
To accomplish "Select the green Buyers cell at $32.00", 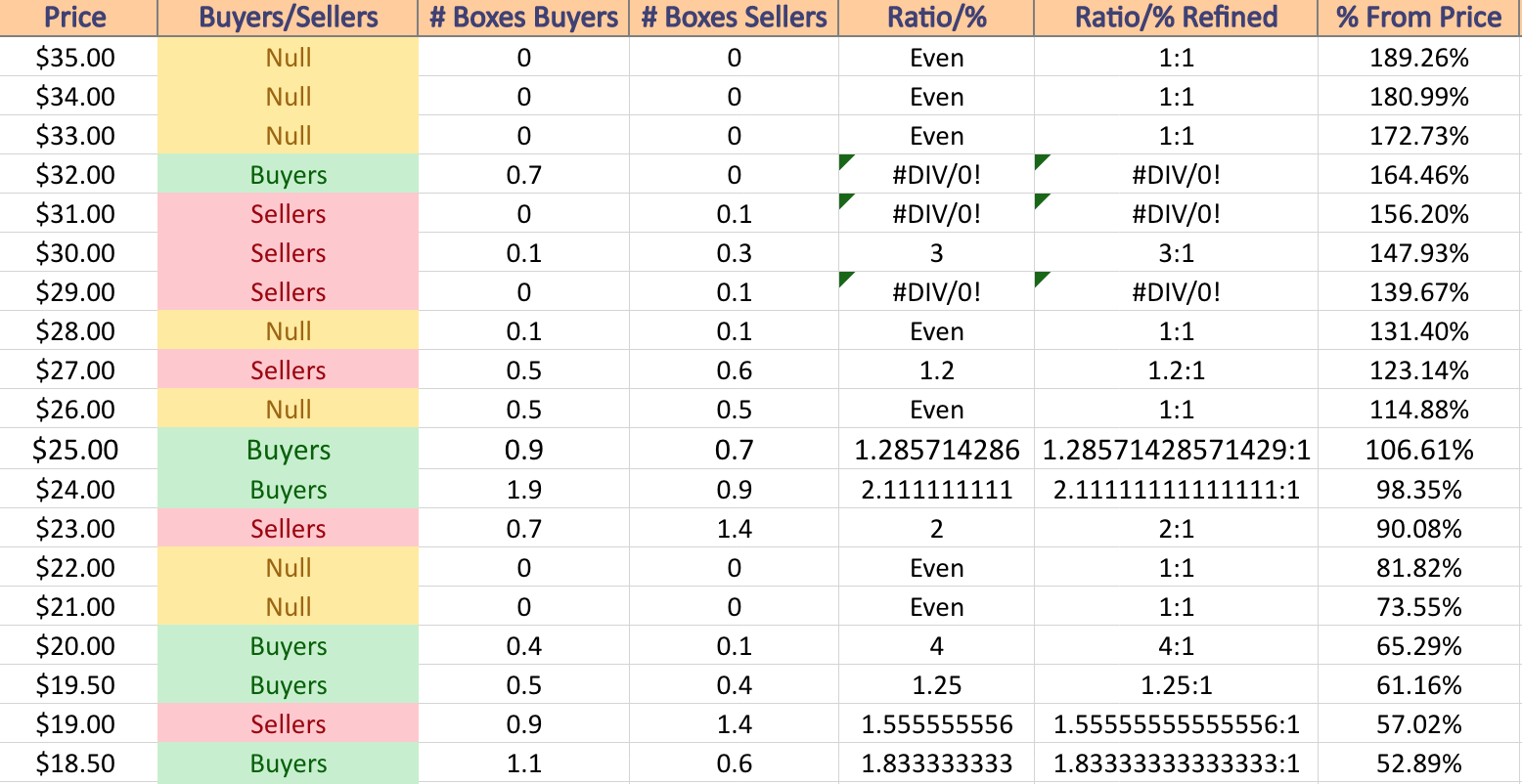I will click(x=288, y=174).
